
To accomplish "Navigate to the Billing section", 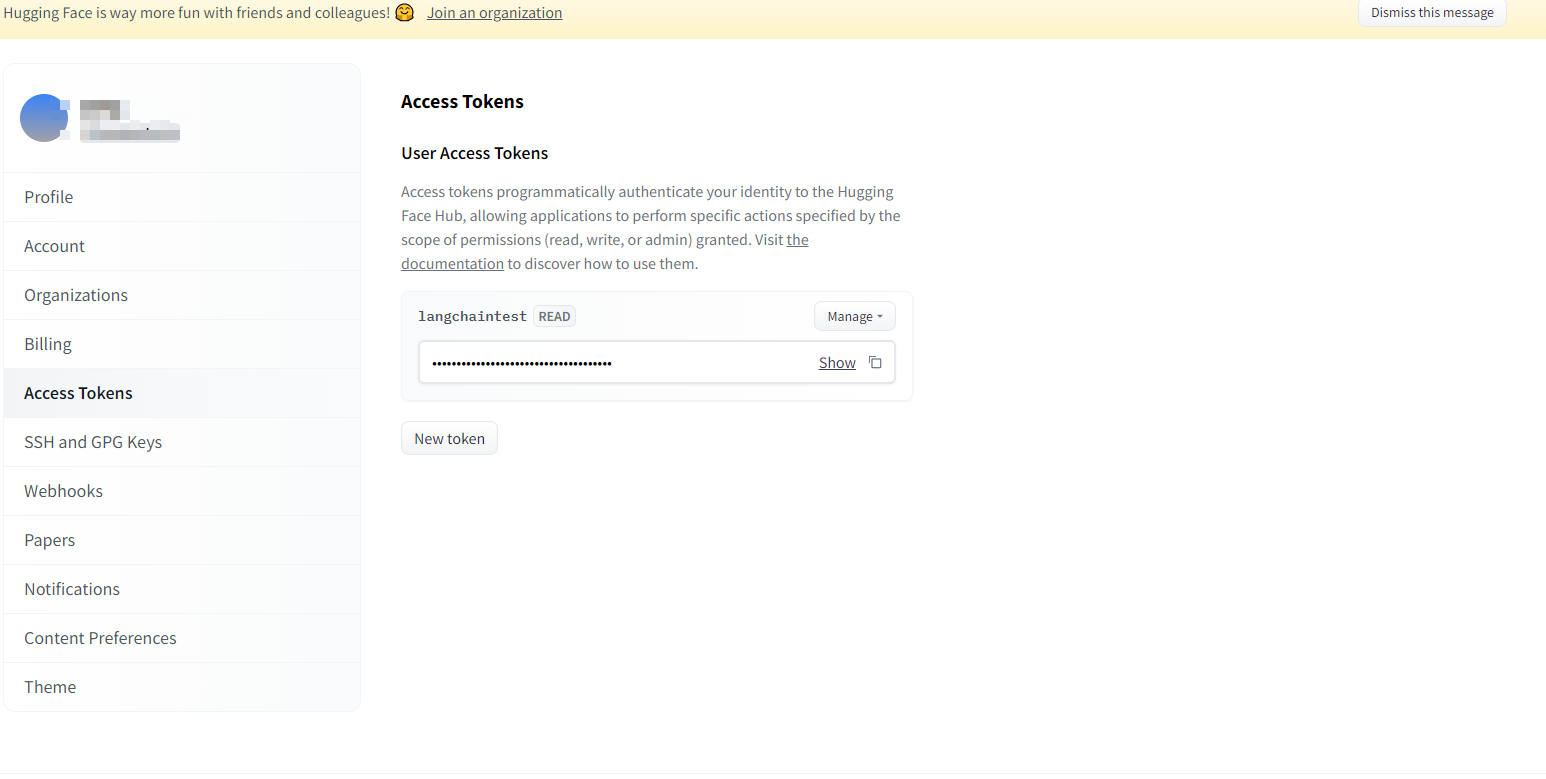I will point(182,344).
